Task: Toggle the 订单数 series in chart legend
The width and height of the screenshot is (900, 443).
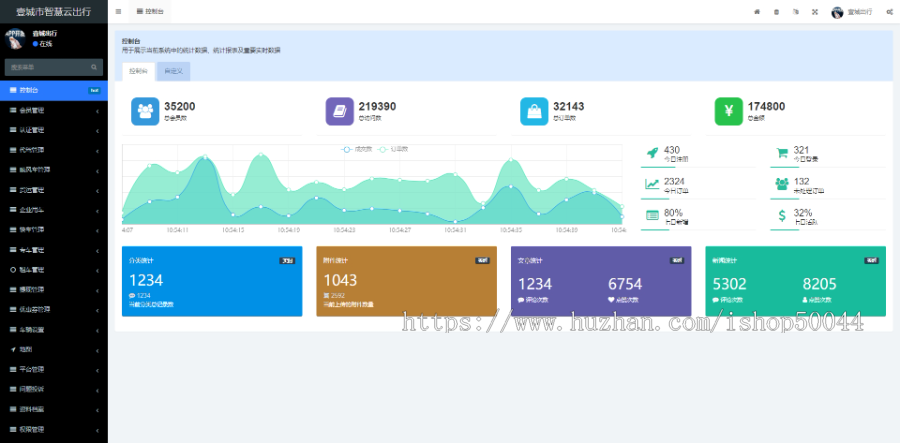Action: tap(393, 149)
